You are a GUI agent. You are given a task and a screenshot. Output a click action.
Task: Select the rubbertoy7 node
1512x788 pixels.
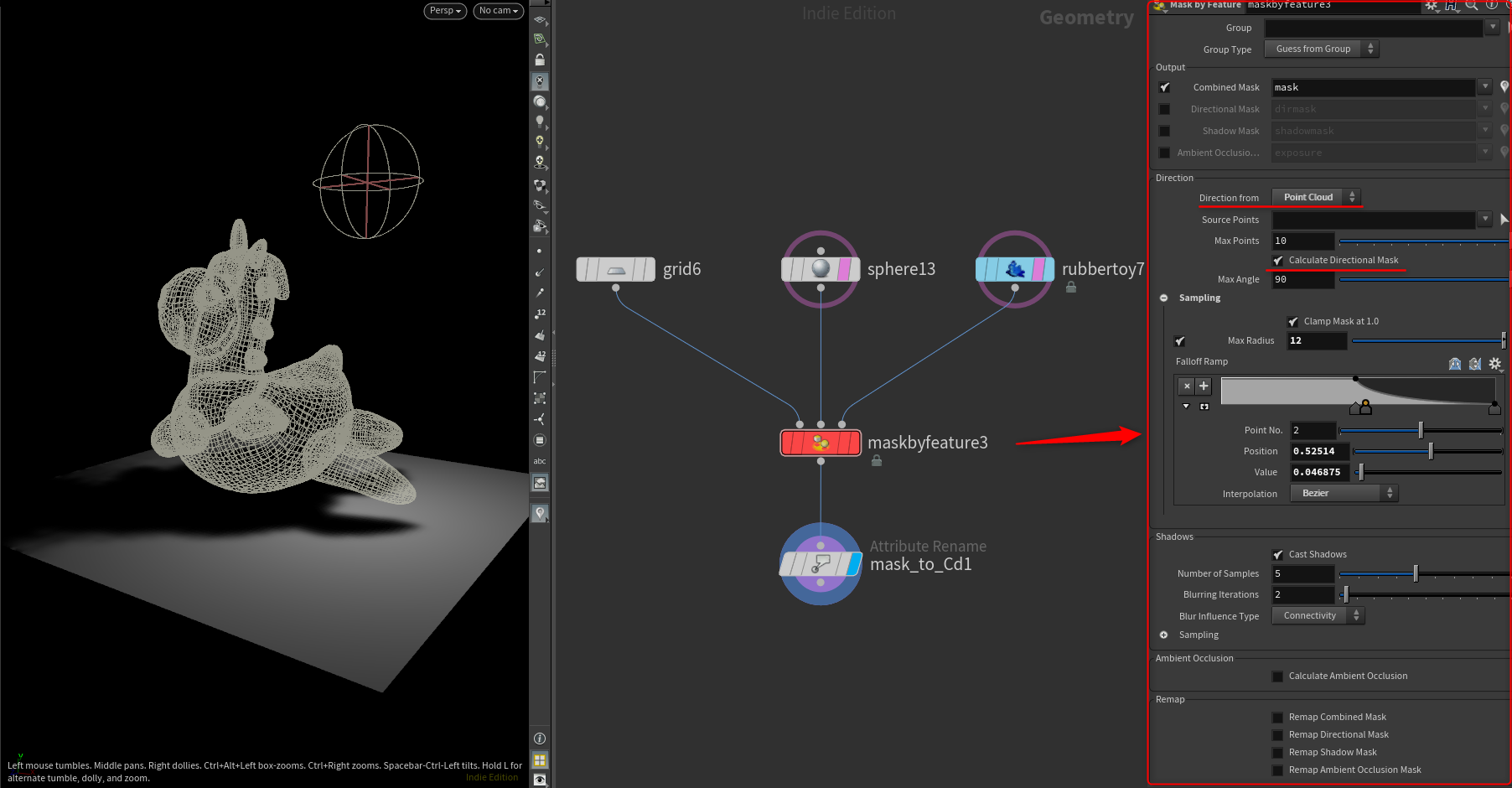click(1015, 269)
